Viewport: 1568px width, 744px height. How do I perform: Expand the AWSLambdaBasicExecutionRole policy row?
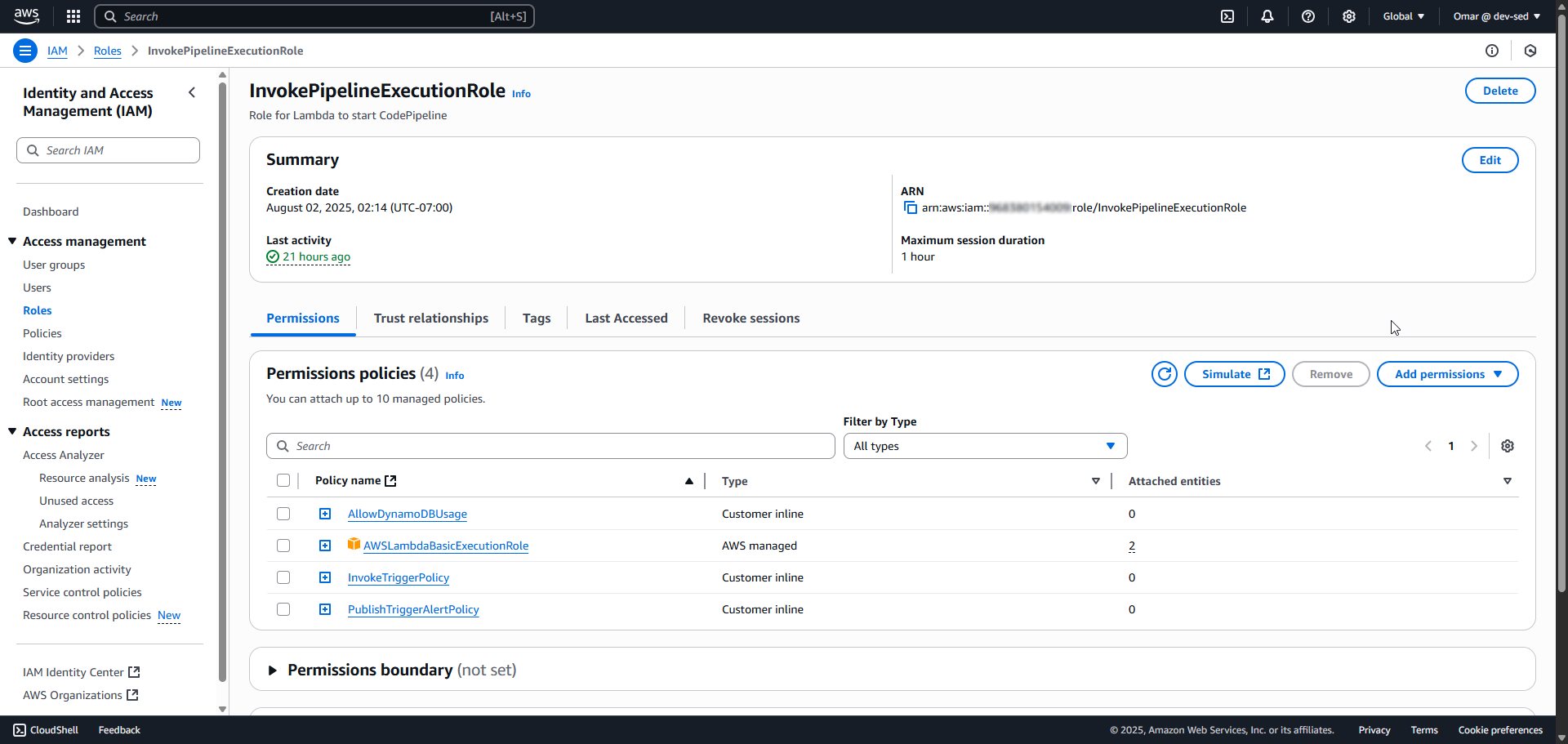click(x=325, y=546)
